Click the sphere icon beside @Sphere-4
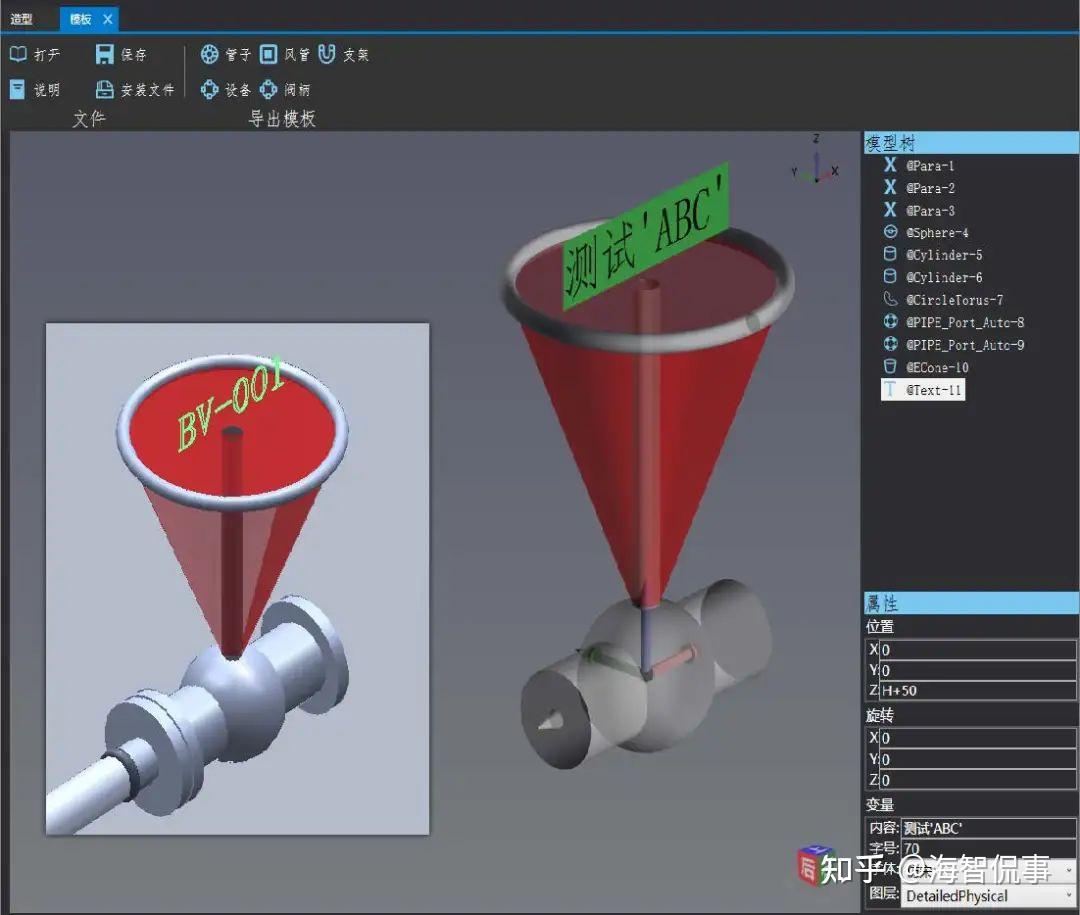Screen dimensions: 1080x915 pyautogui.click(x=890, y=232)
